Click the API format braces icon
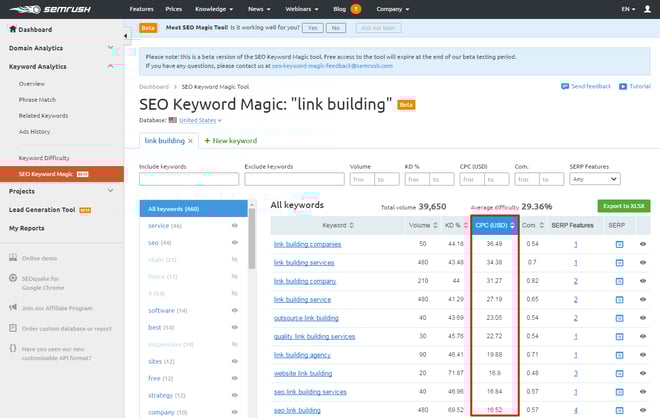This screenshot has width=660, height=418. 13,348
